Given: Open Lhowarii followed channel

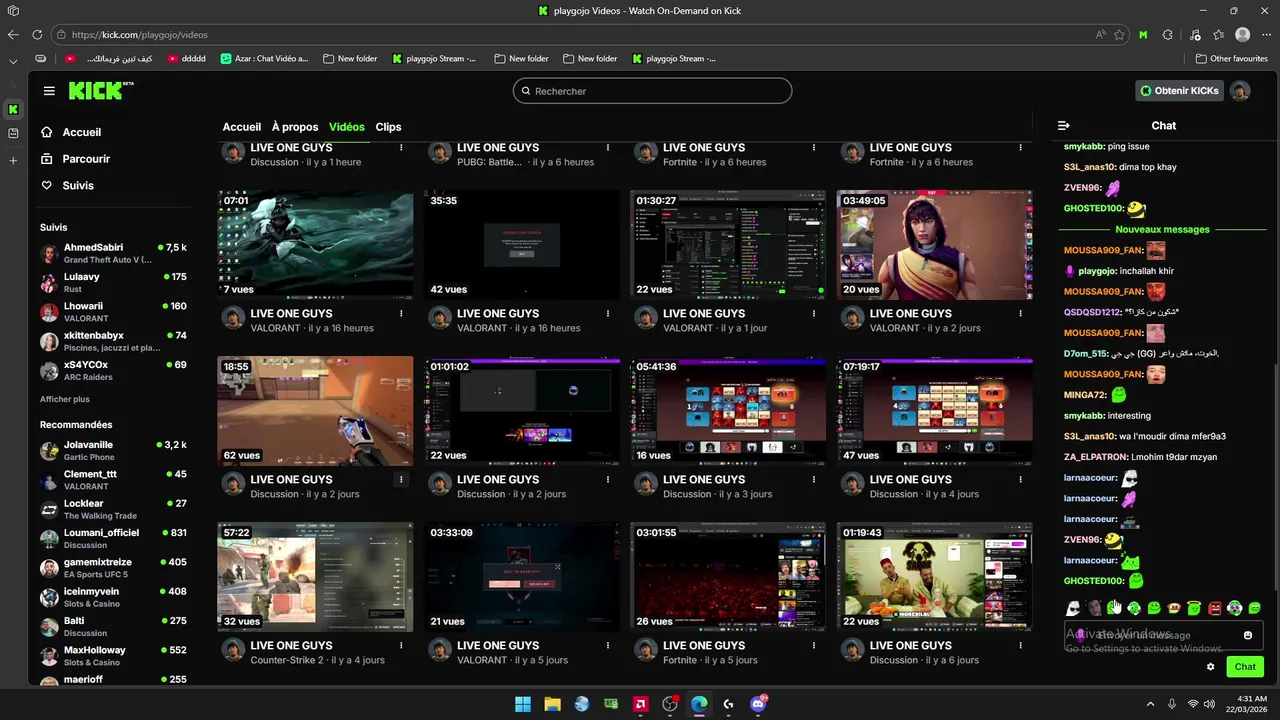Looking at the screenshot, I should click(x=114, y=312).
